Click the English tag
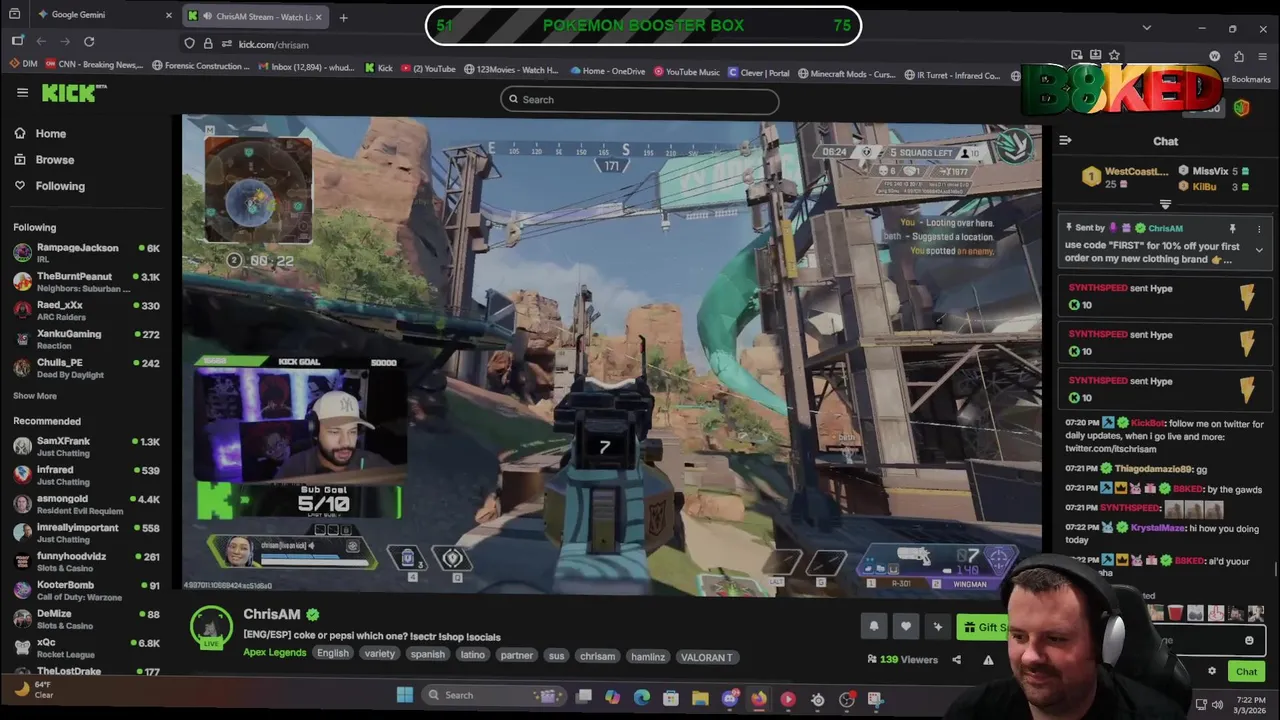The width and height of the screenshot is (1280, 720). point(333,654)
